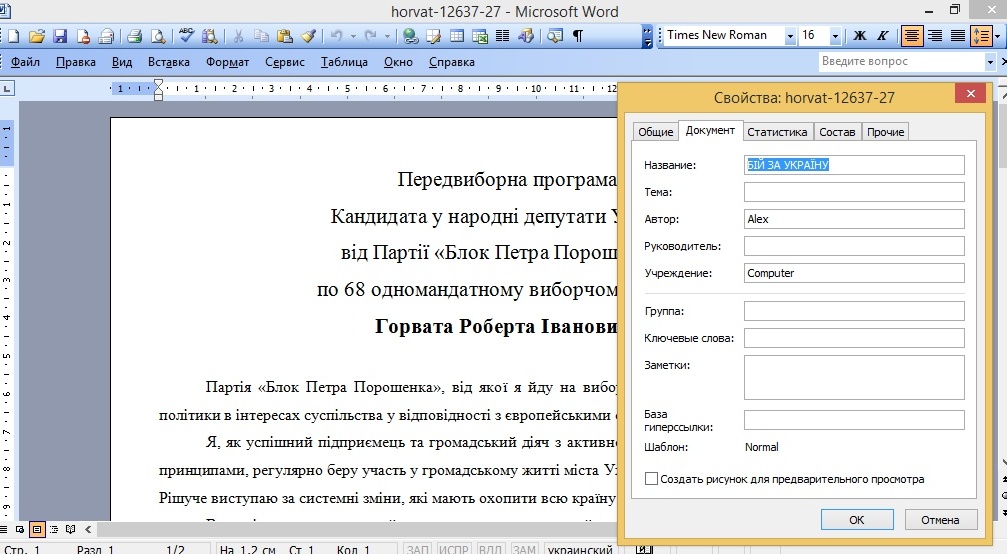Open the Сервис menu
This screenshot has width=1007, height=554.
pyautogui.click(x=285, y=62)
